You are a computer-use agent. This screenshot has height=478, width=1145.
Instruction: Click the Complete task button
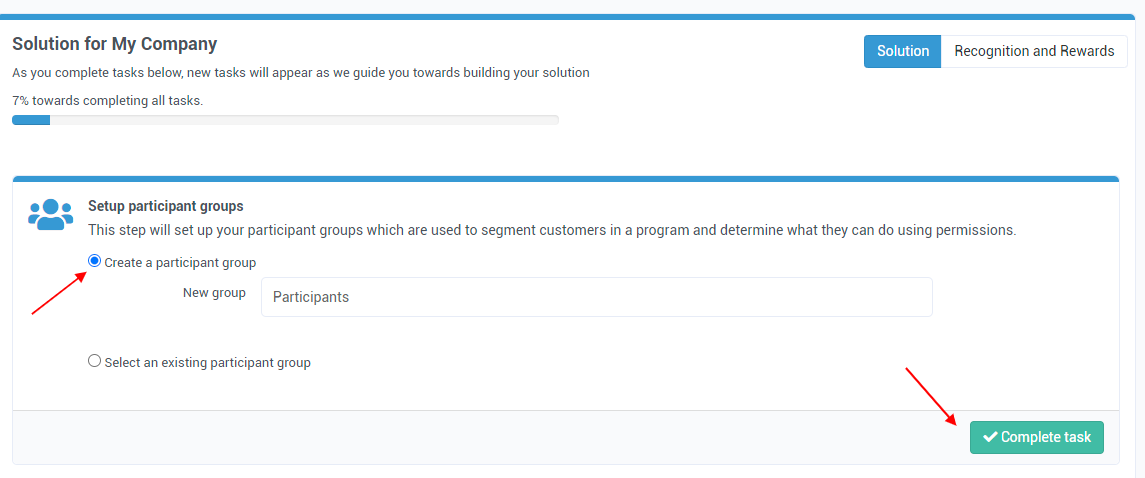coord(1036,437)
